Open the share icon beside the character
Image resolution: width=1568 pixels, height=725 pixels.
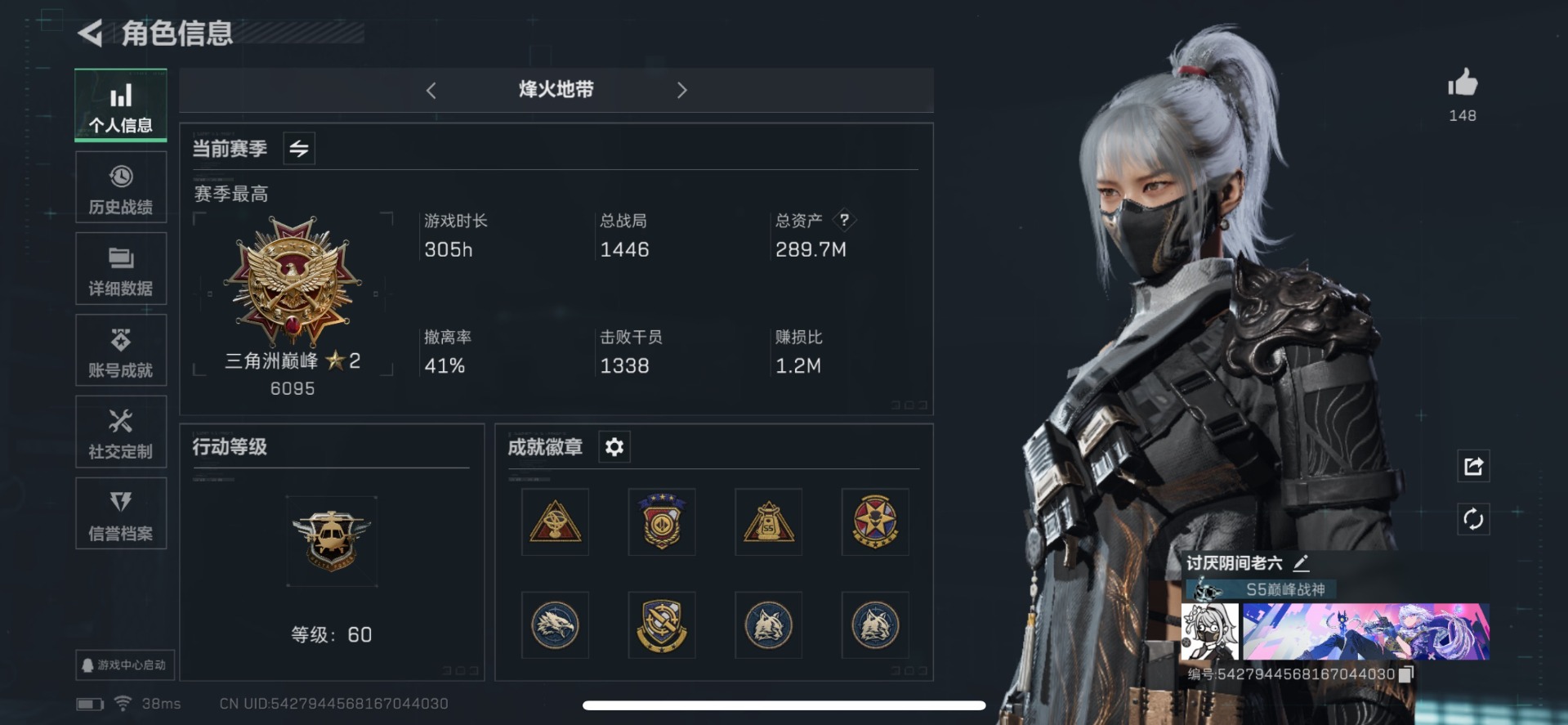1473,466
